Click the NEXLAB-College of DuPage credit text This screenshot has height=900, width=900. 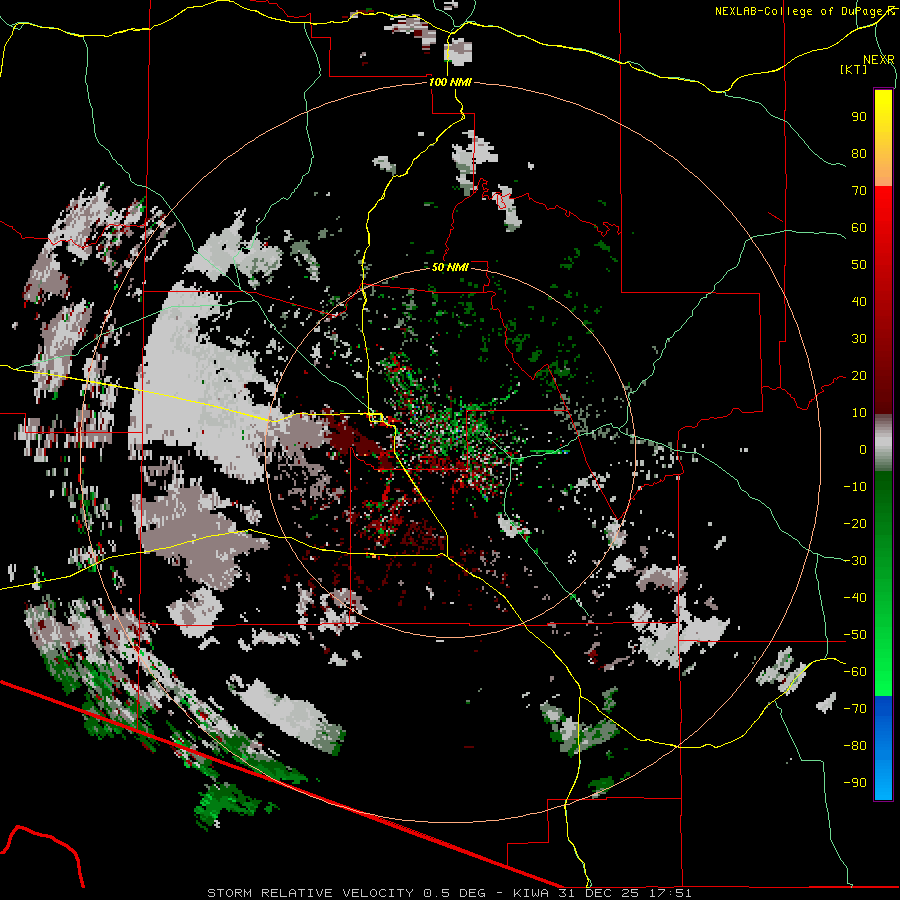[x=804, y=11]
